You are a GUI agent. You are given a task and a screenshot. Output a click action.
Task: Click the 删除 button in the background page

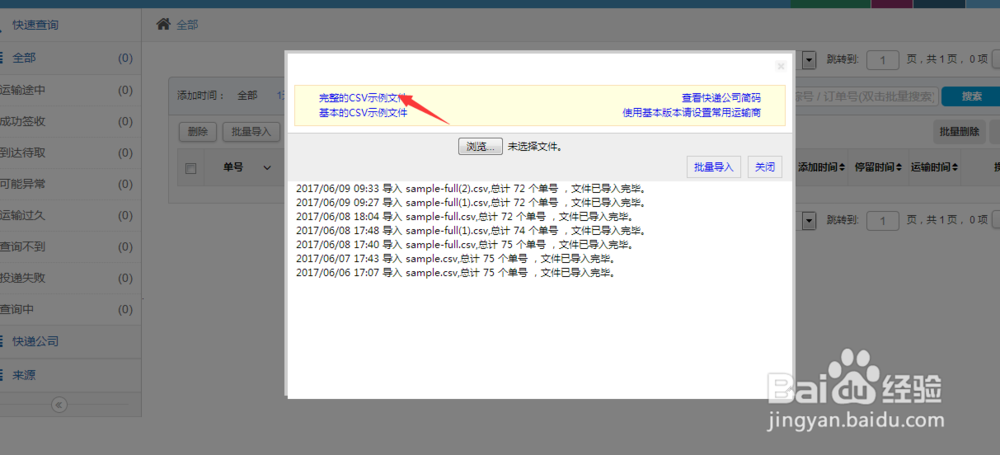(198, 132)
